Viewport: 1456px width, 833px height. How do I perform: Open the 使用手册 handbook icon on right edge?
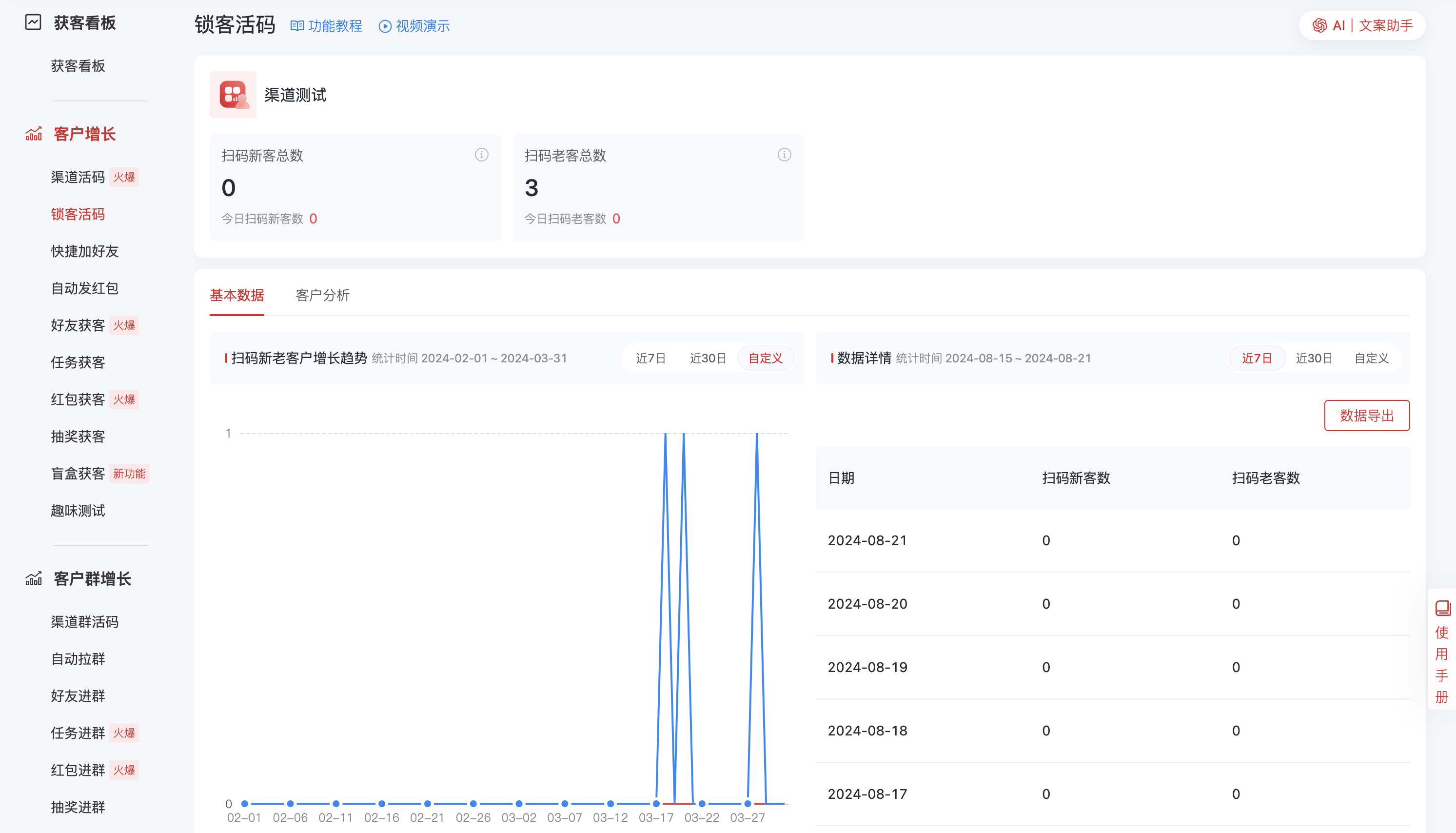tap(1442, 608)
